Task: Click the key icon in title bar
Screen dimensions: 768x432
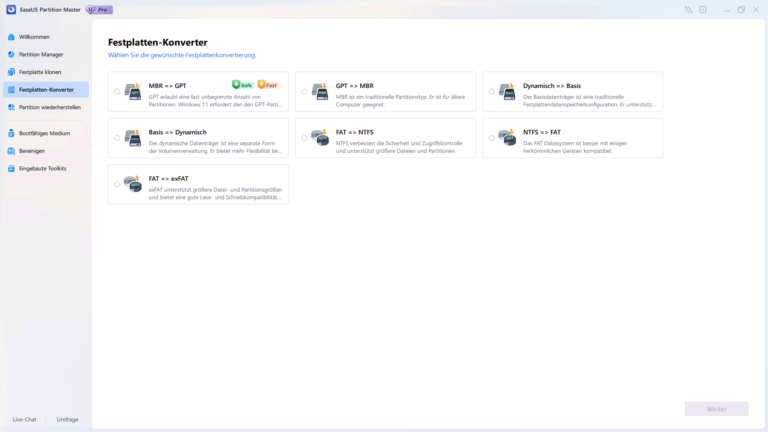Action: coord(688,10)
